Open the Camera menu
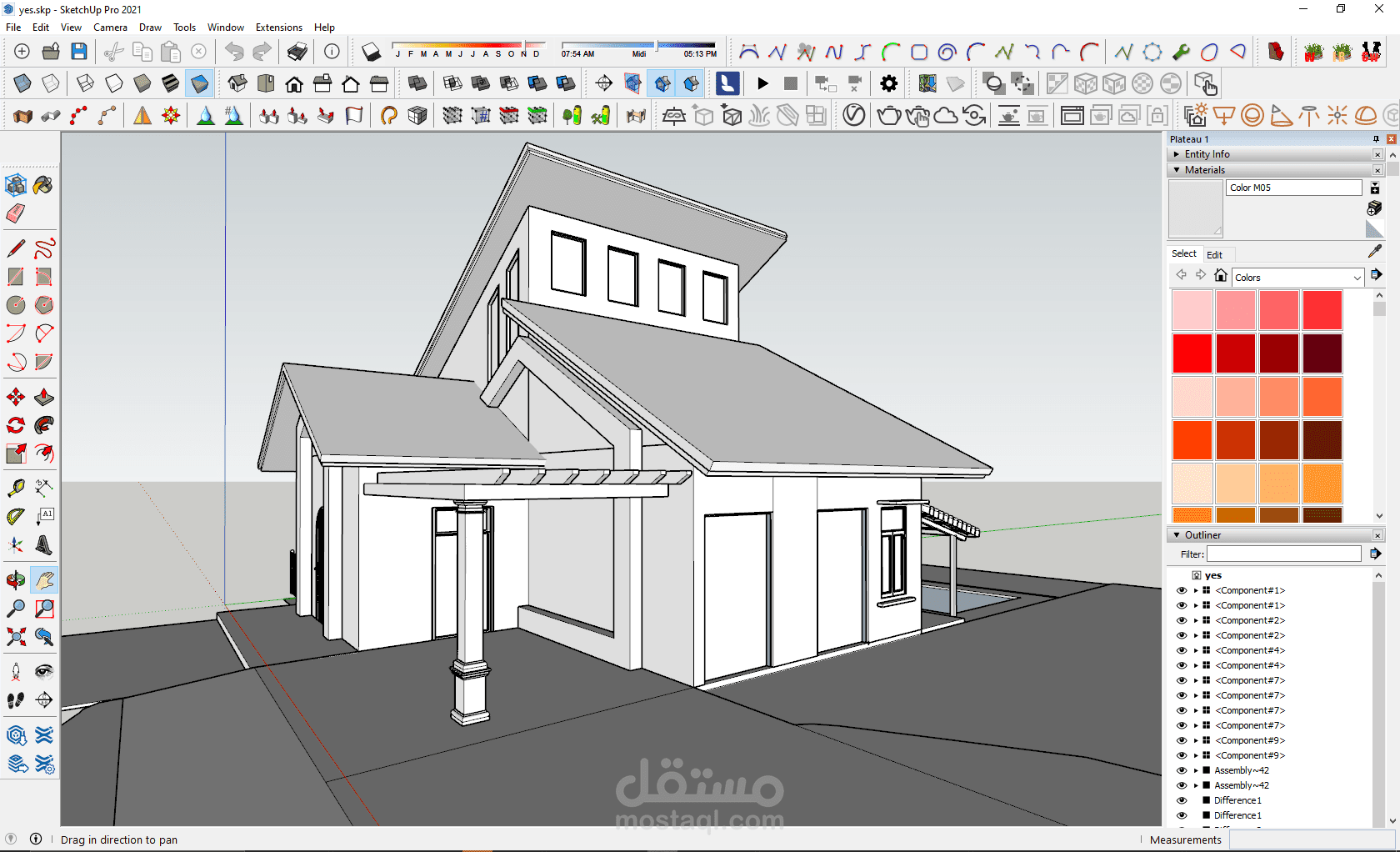This screenshot has width=1400, height=852. [110, 28]
